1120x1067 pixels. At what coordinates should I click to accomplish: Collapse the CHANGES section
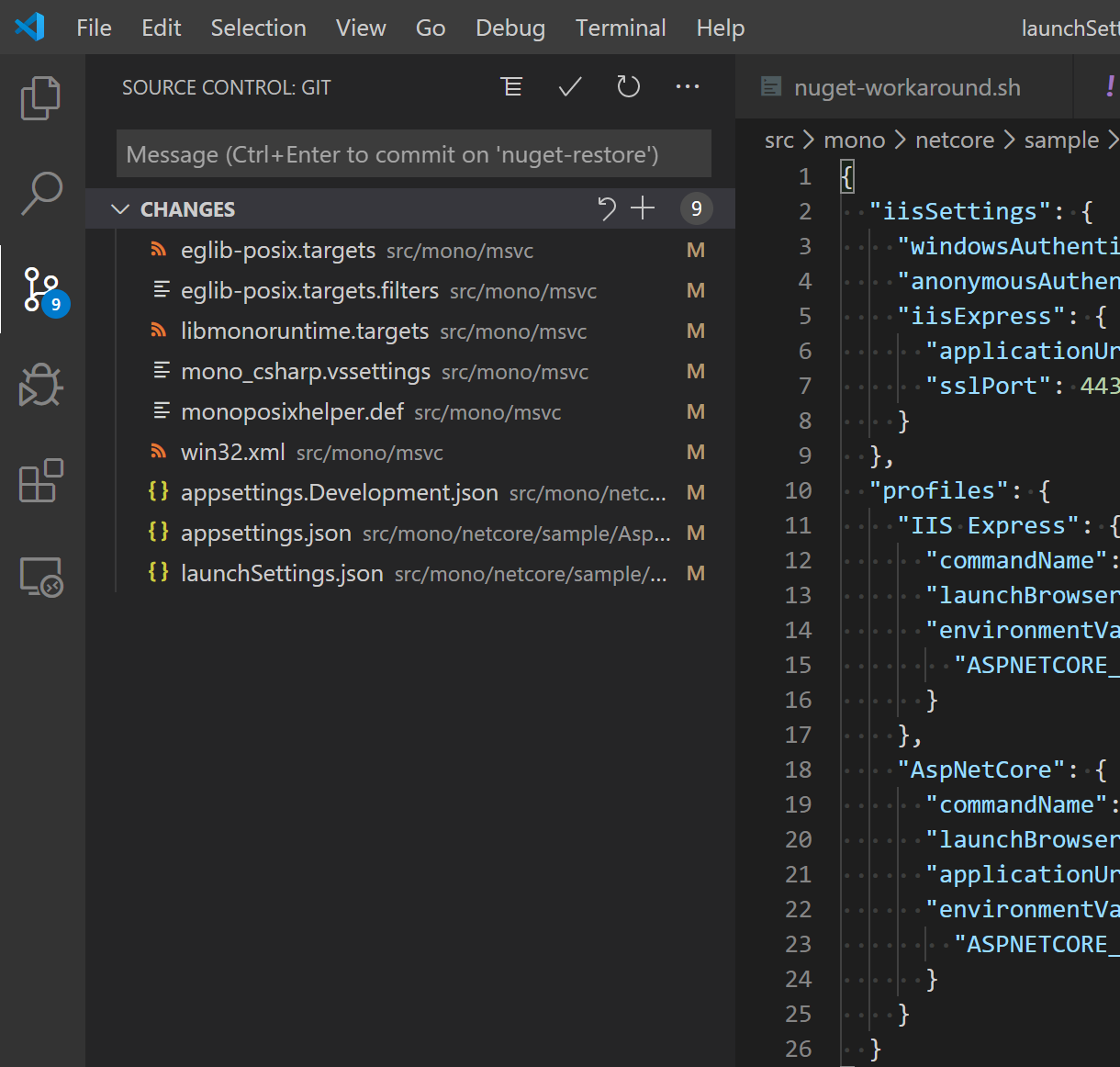(x=120, y=208)
